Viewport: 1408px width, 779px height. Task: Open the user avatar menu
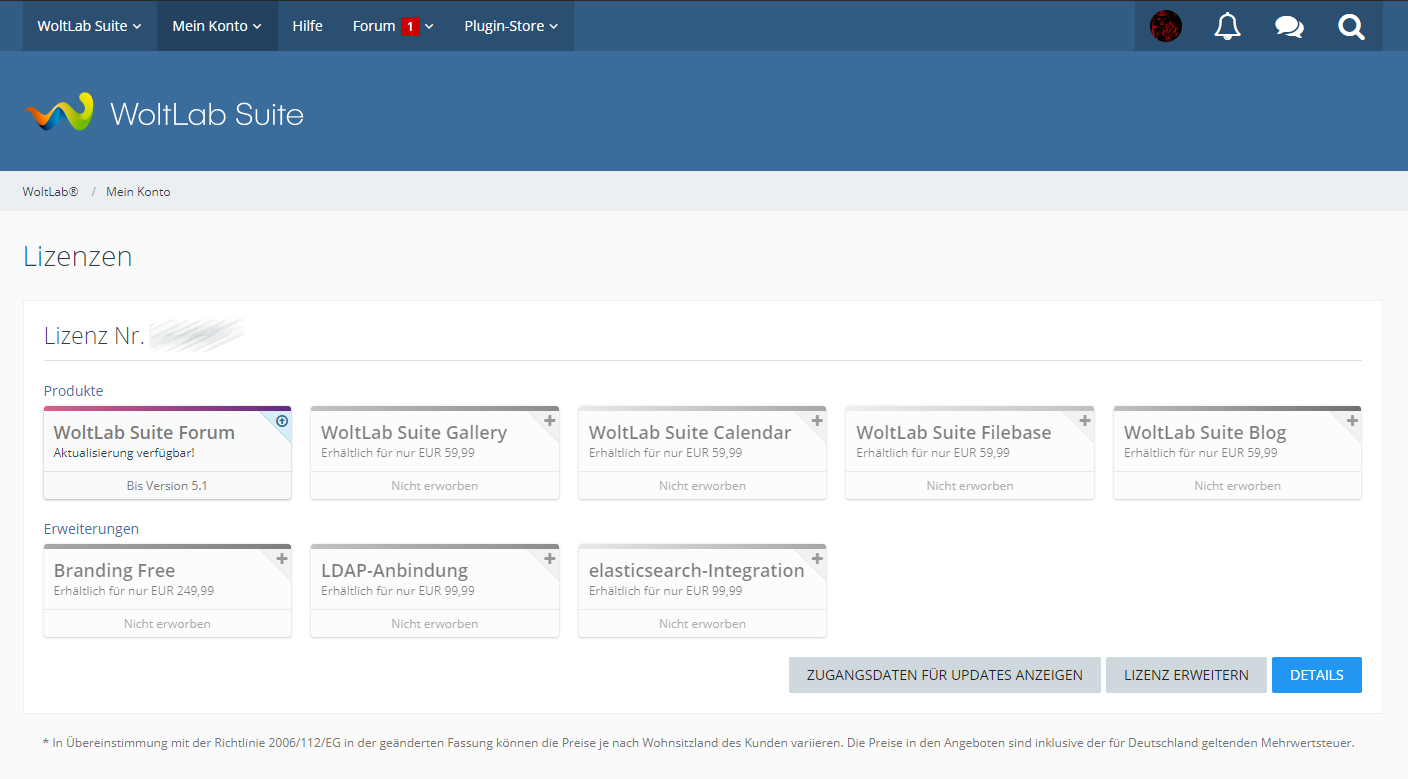pyautogui.click(x=1166, y=26)
